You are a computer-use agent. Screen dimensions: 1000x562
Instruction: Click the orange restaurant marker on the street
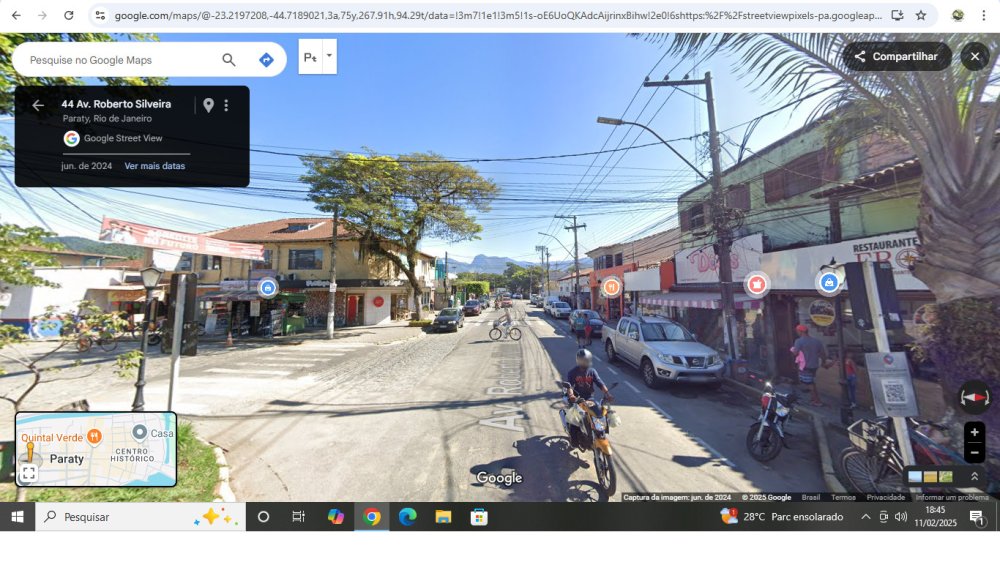pyautogui.click(x=611, y=286)
